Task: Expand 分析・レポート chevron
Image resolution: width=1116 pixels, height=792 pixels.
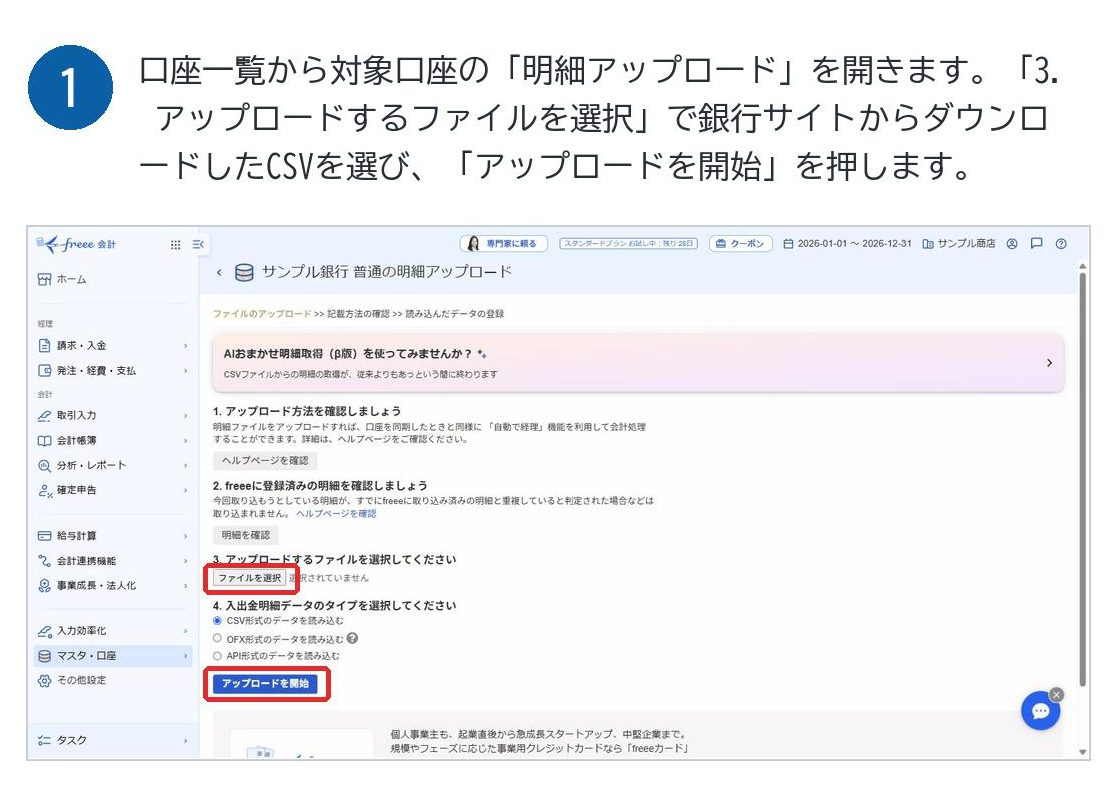Action: pos(186,465)
